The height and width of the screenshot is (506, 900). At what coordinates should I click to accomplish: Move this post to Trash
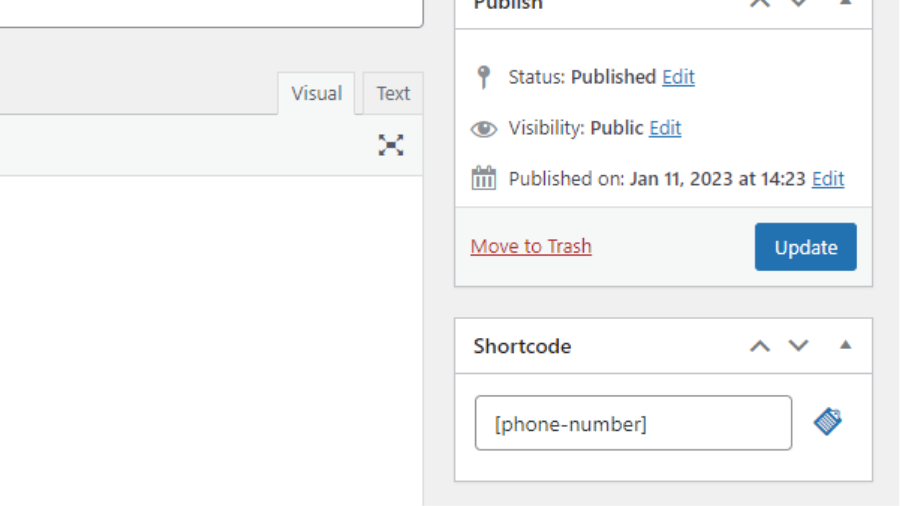click(531, 246)
